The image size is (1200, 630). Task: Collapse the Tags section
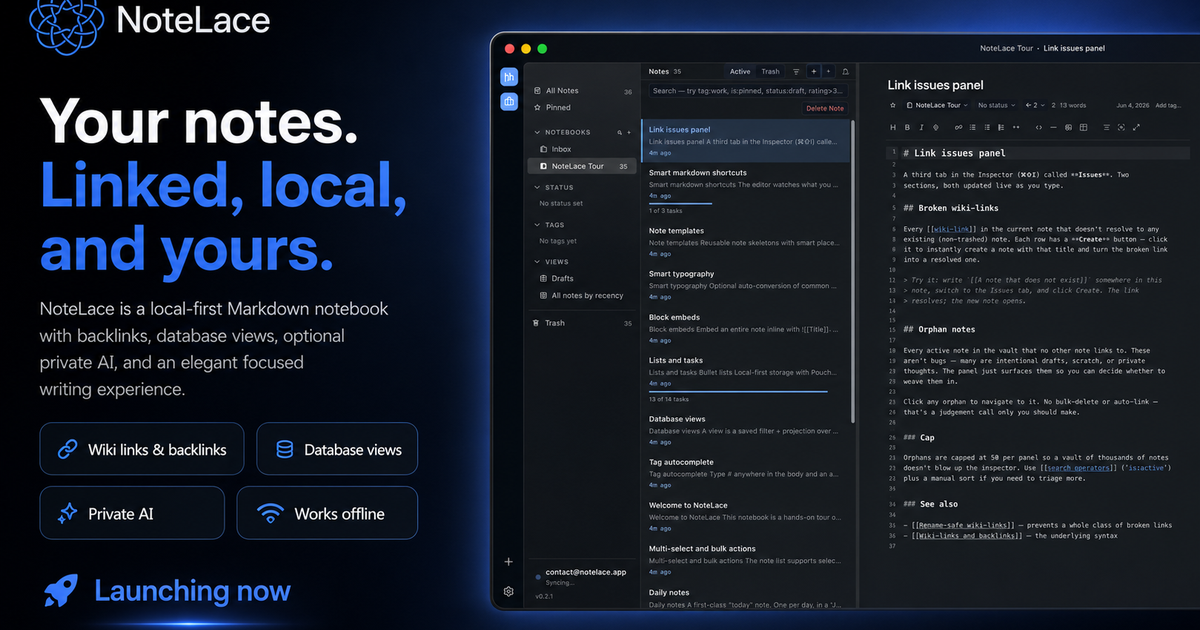(x=537, y=225)
